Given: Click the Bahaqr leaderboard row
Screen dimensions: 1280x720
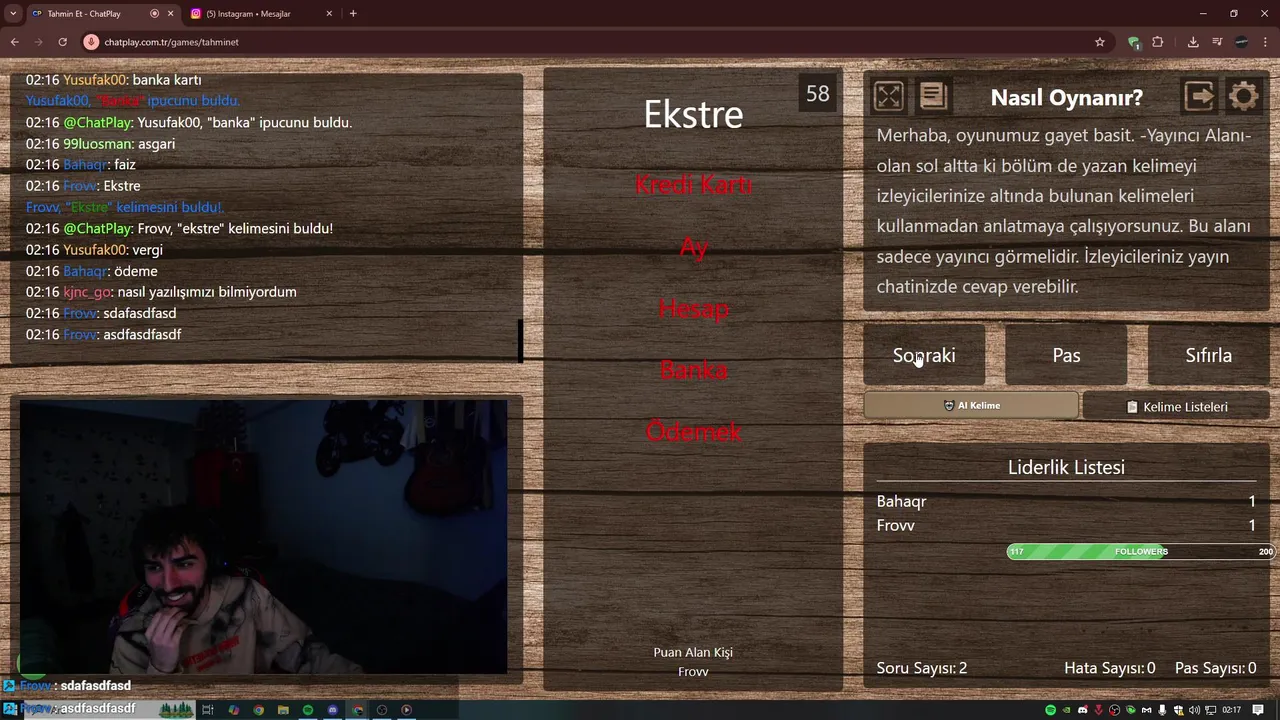Looking at the screenshot, I should pyautogui.click(x=1066, y=501).
